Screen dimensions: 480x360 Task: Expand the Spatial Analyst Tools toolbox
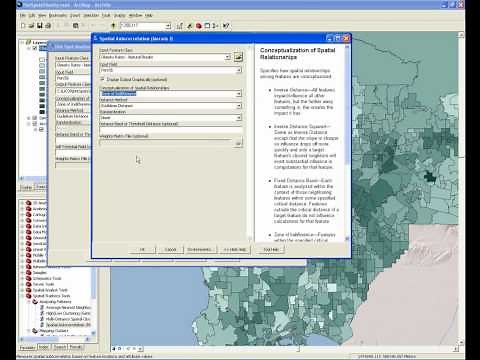tap(22, 290)
